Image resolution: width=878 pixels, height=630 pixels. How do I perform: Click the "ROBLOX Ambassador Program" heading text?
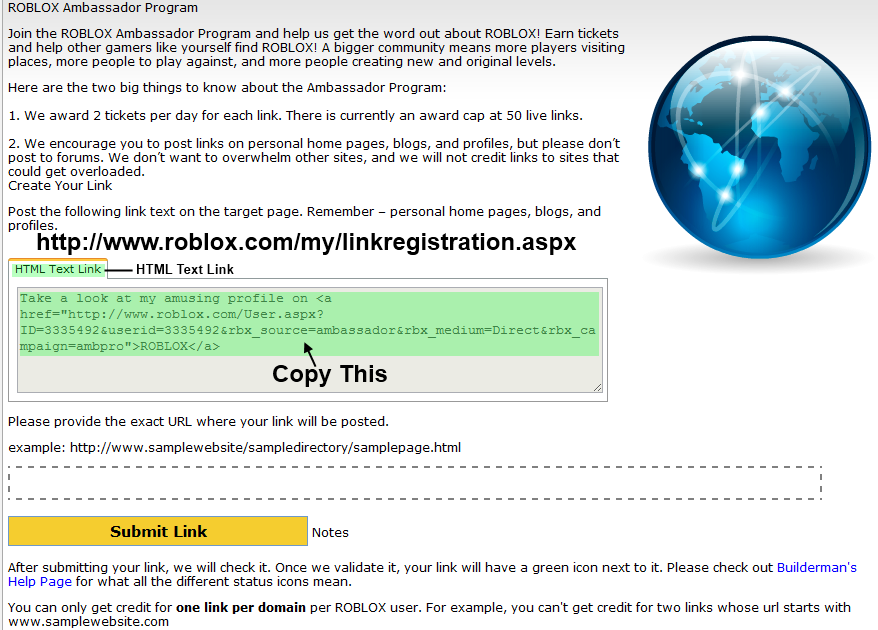point(102,8)
